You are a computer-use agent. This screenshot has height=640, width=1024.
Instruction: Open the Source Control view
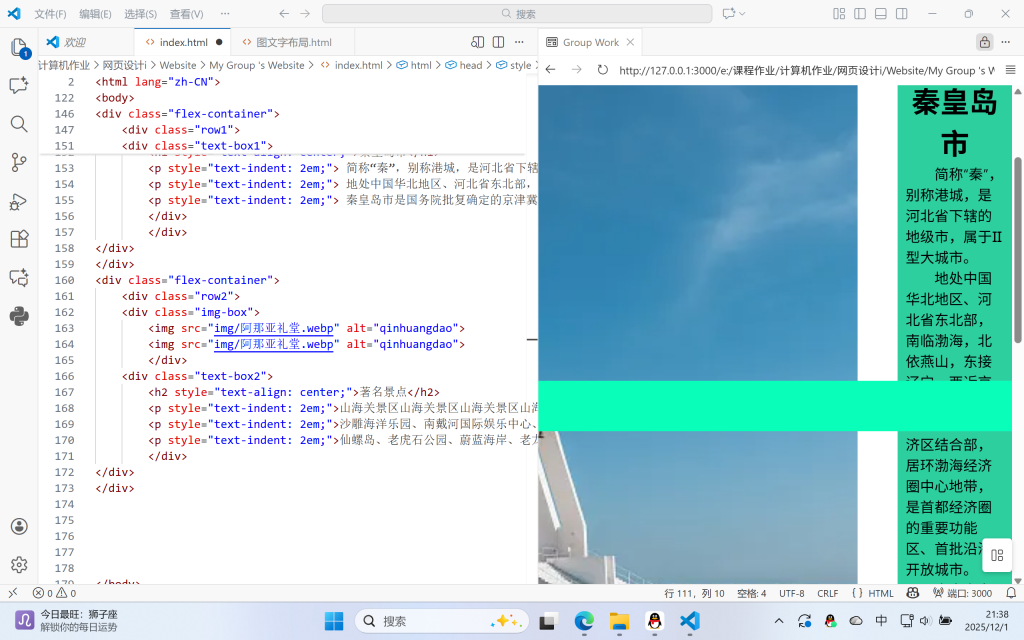click(19, 162)
